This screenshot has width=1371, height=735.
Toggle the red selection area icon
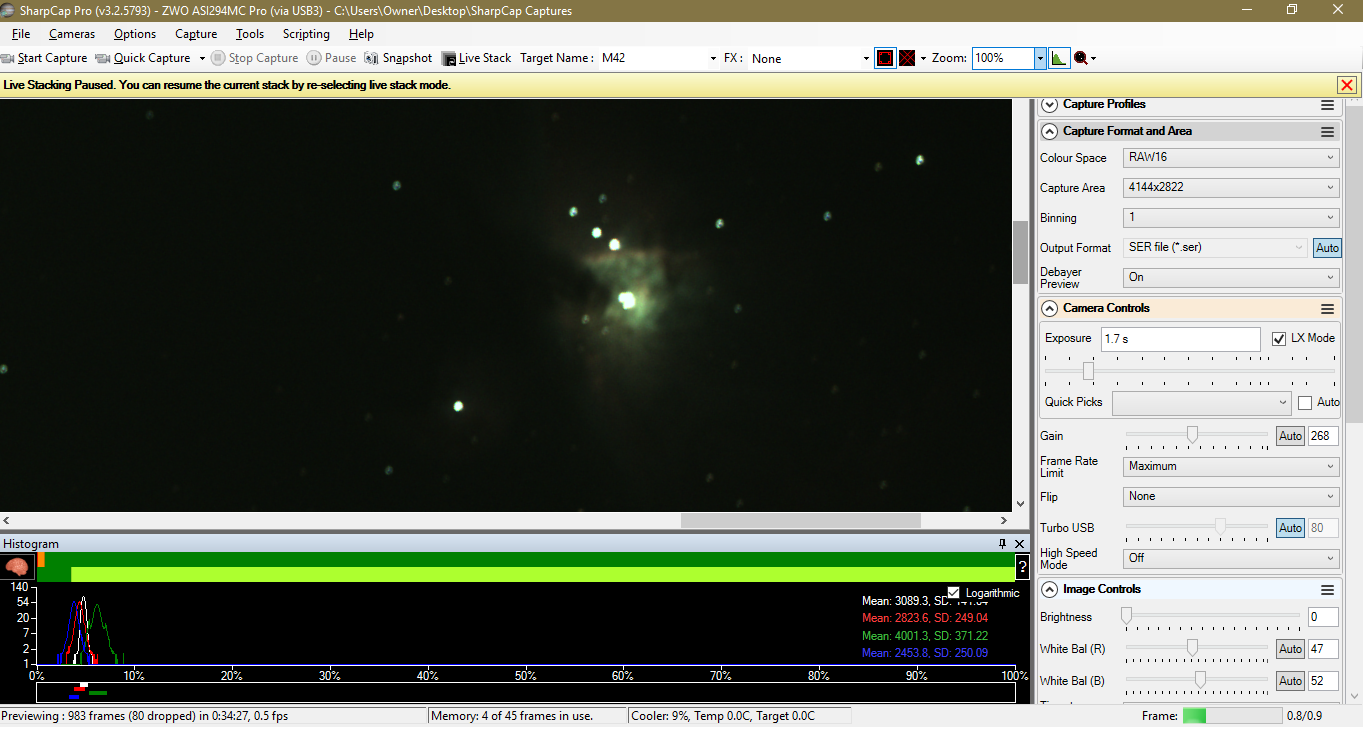tap(885, 58)
